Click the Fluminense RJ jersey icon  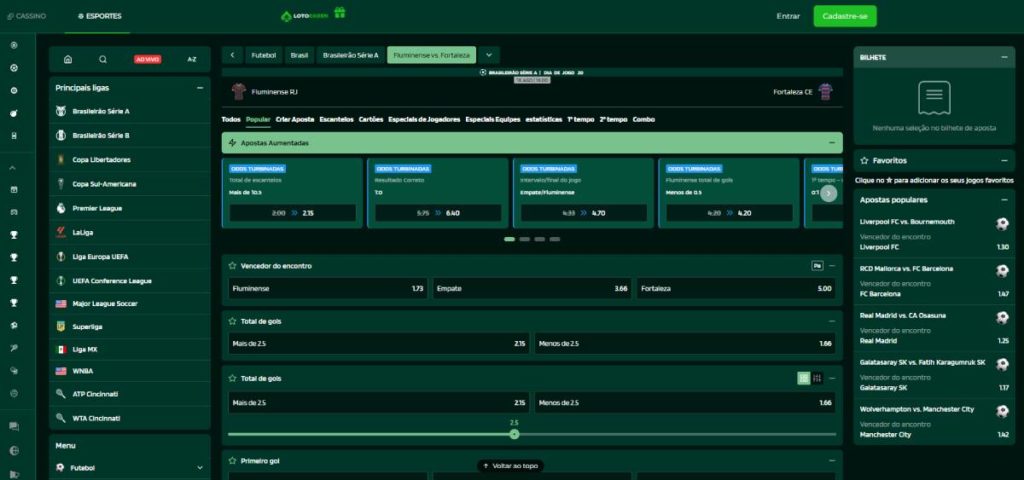pyautogui.click(x=238, y=92)
